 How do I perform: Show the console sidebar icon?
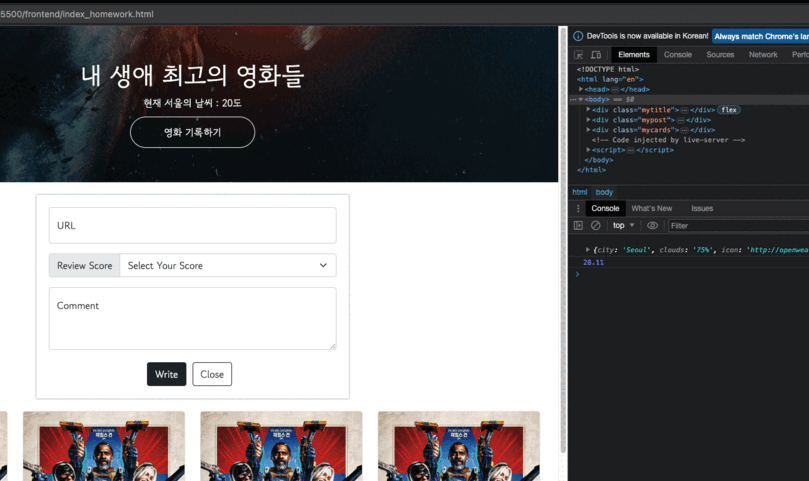pos(578,226)
